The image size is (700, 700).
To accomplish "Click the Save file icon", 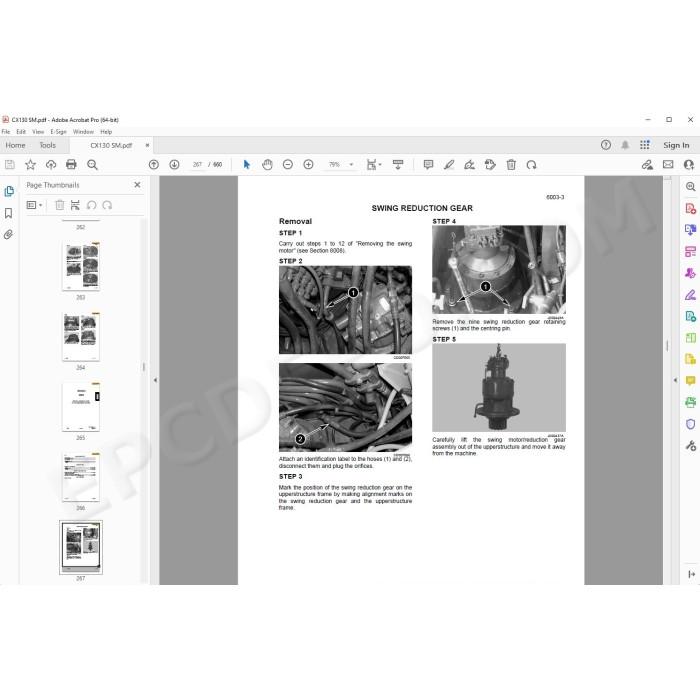I will [x=10, y=165].
